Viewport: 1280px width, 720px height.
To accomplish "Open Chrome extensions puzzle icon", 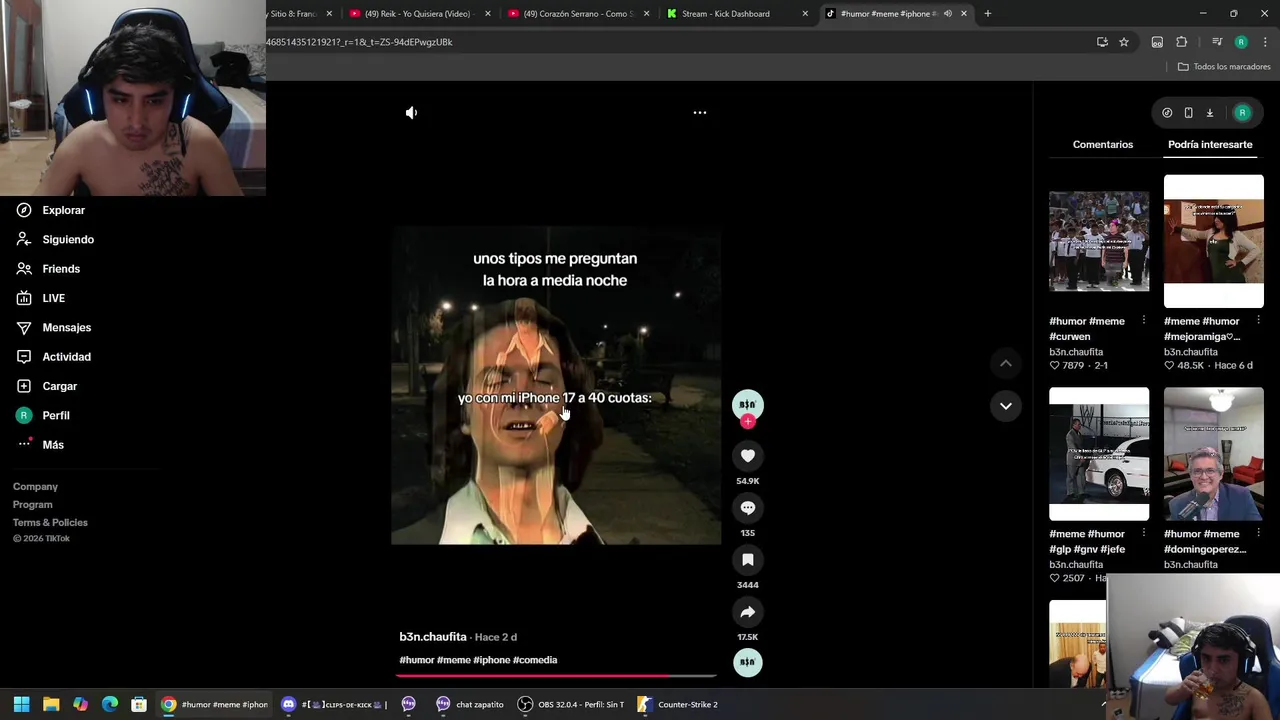I will point(1182,42).
